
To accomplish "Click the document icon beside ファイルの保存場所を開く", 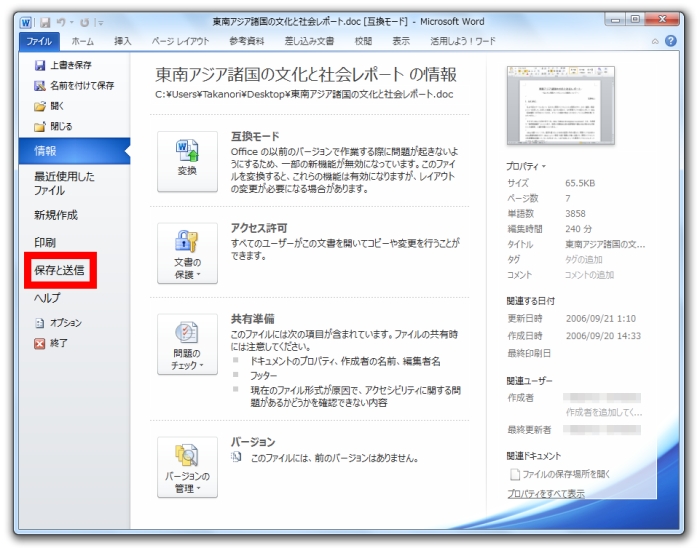I will click(x=514, y=474).
